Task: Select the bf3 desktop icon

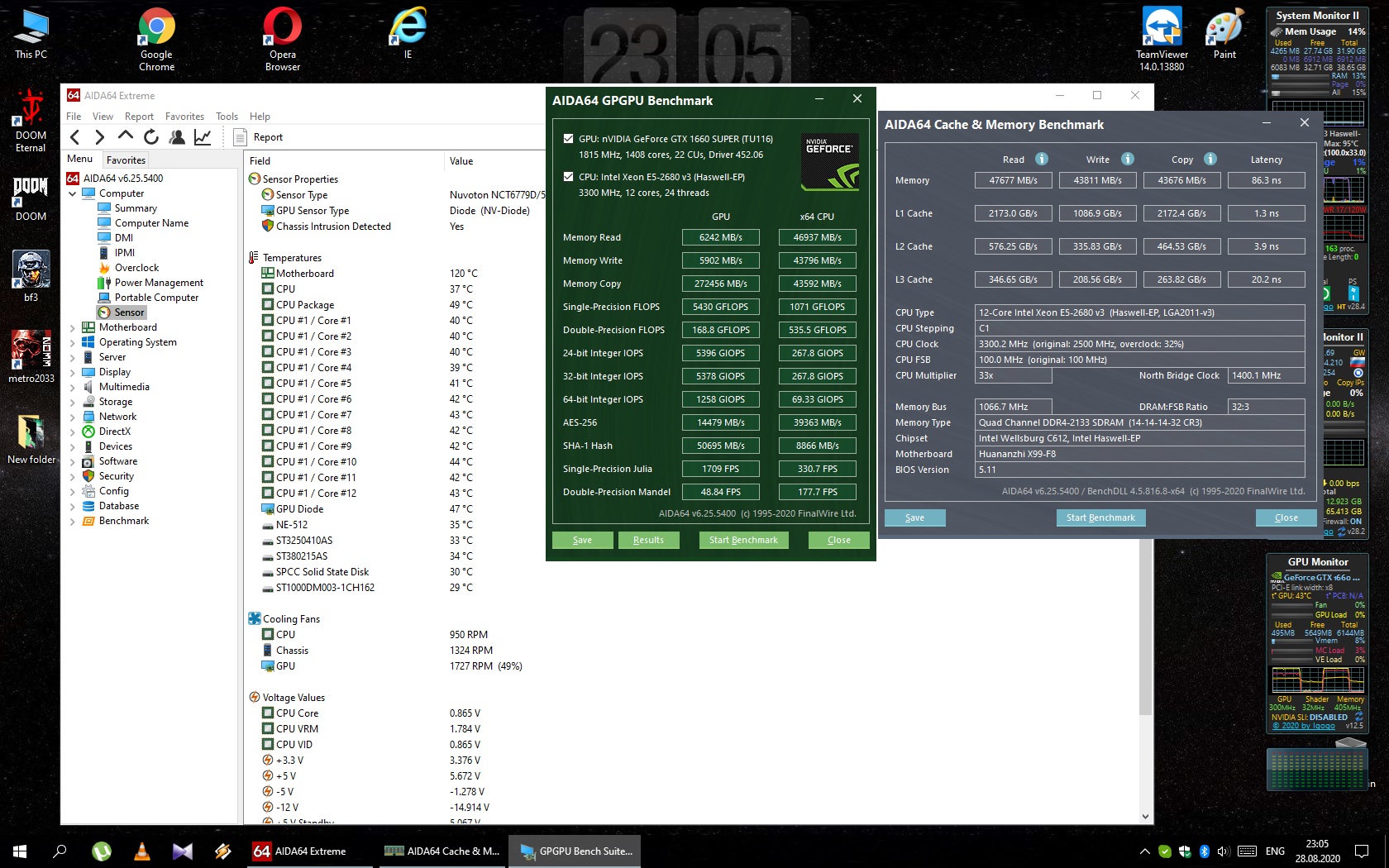Action: [x=31, y=276]
